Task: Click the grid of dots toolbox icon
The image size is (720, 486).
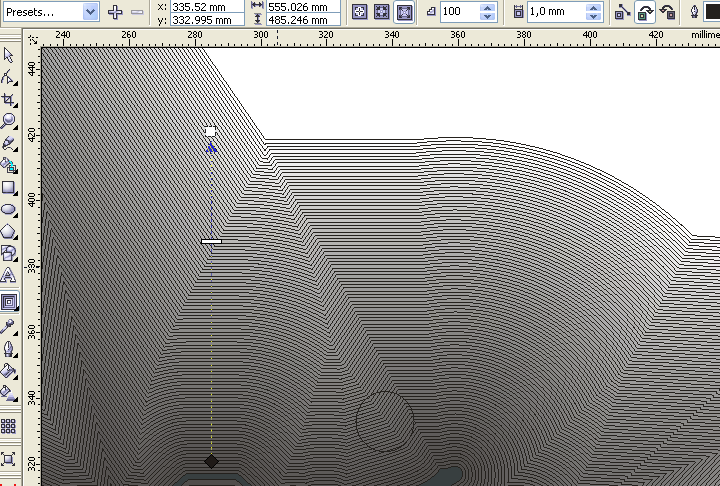Action: click(x=9, y=426)
